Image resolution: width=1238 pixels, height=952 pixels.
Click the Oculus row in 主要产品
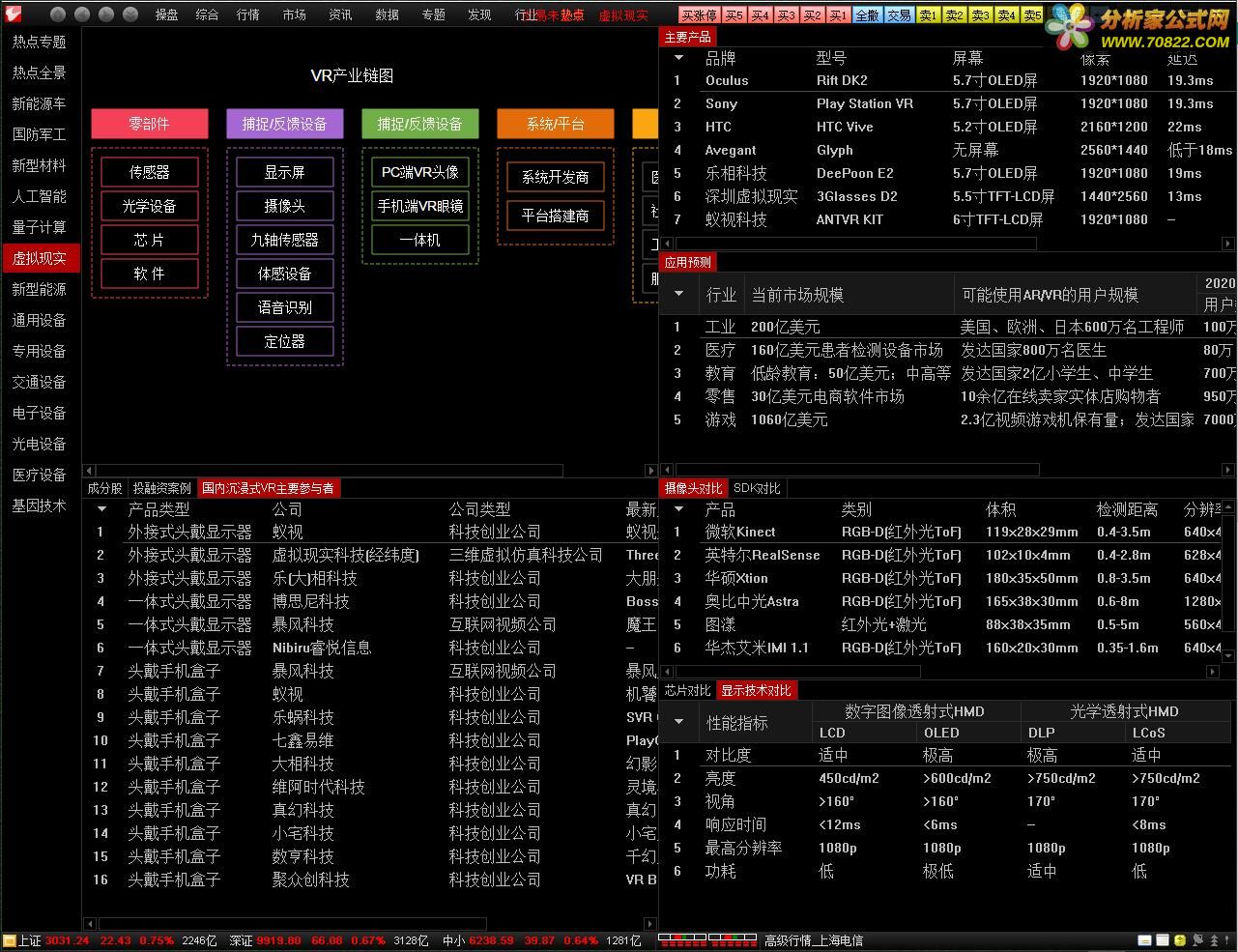click(947, 81)
